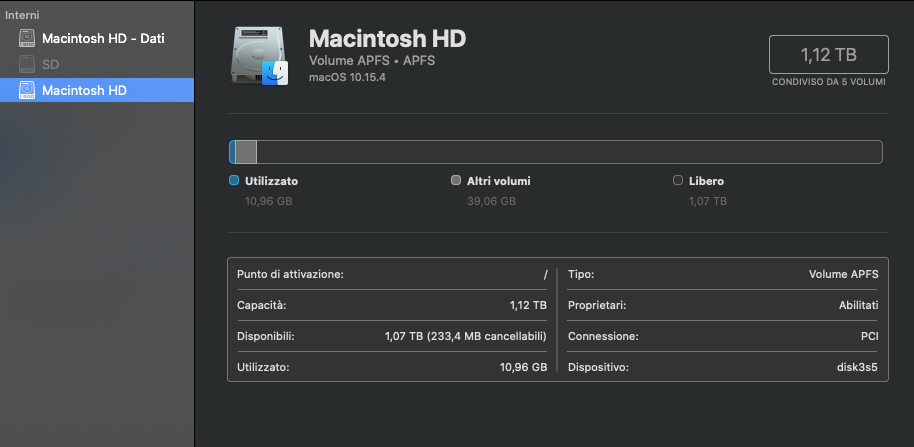Click the large hard drive Finder icon
The image size is (914, 447).
259,56
